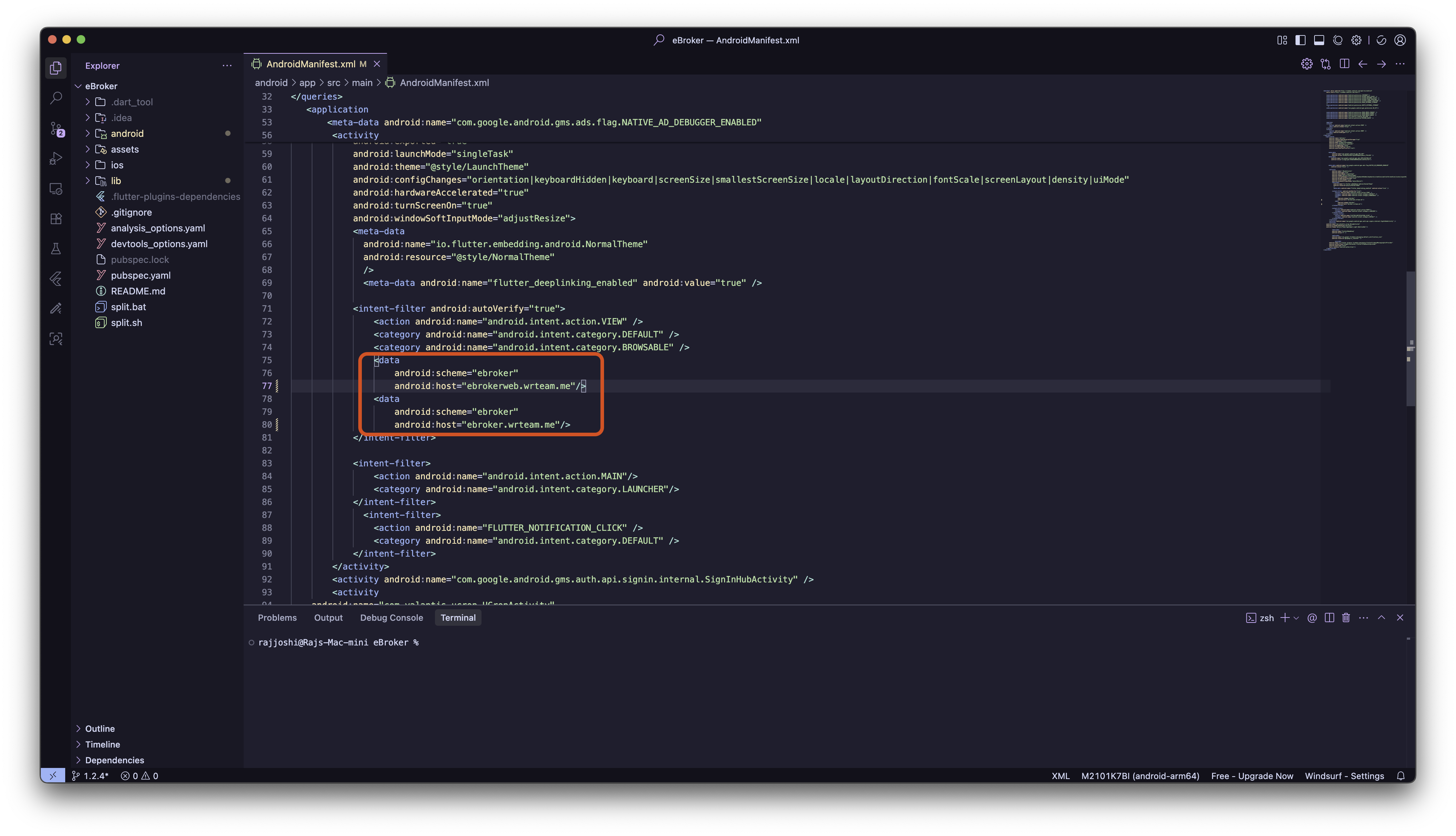This screenshot has height=836, width=1456.
Task: Open notifications bell icon
Action: [x=1401, y=776]
